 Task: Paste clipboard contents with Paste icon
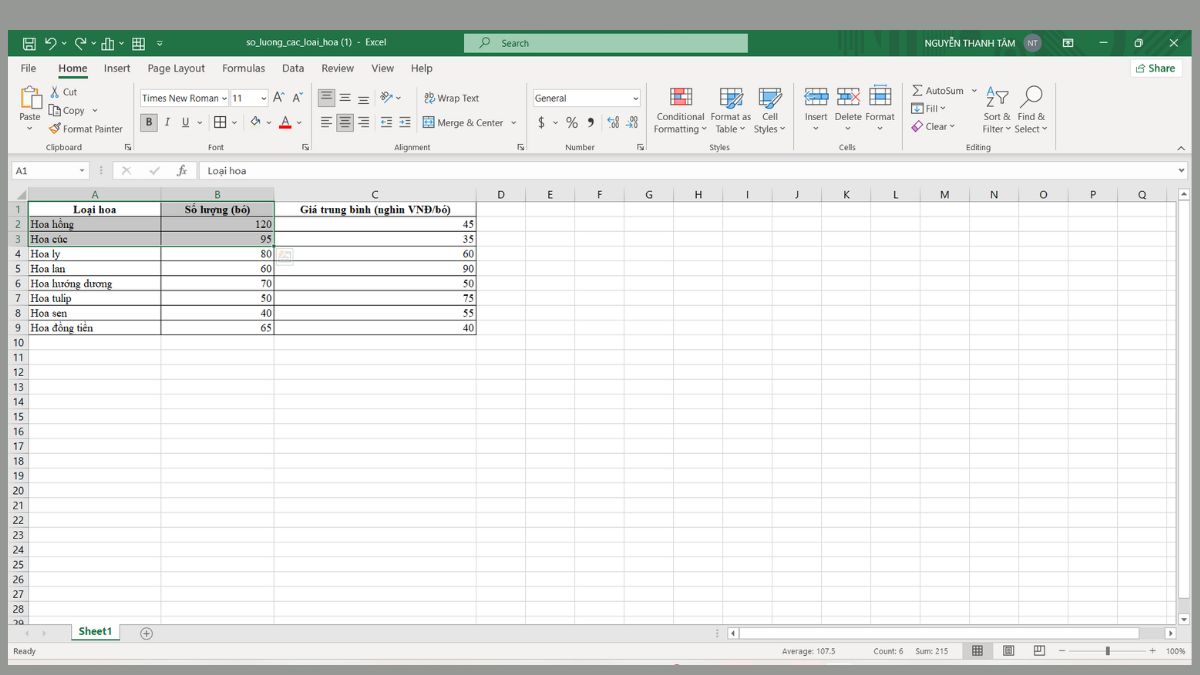(30, 100)
